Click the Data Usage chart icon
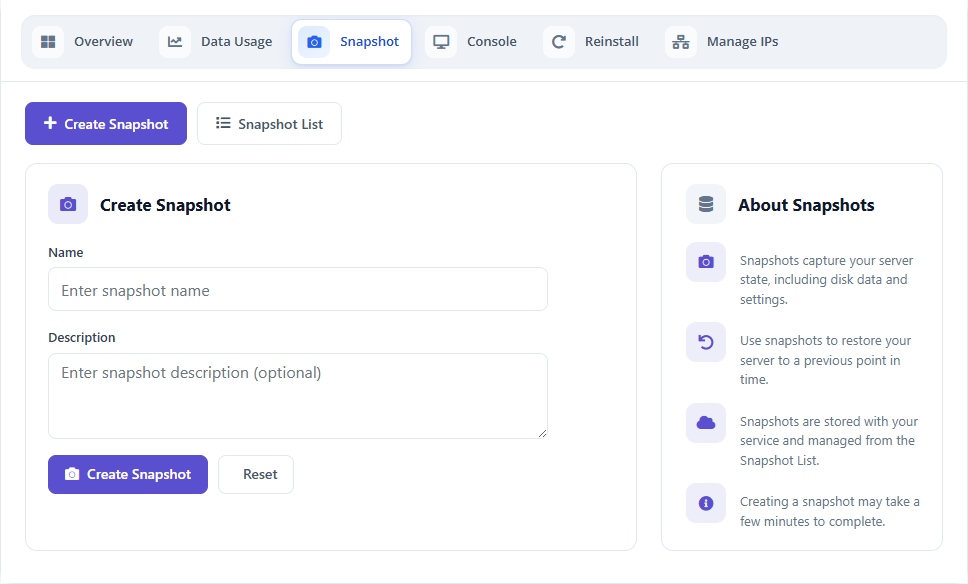The height and width of the screenshot is (584, 968). (175, 42)
